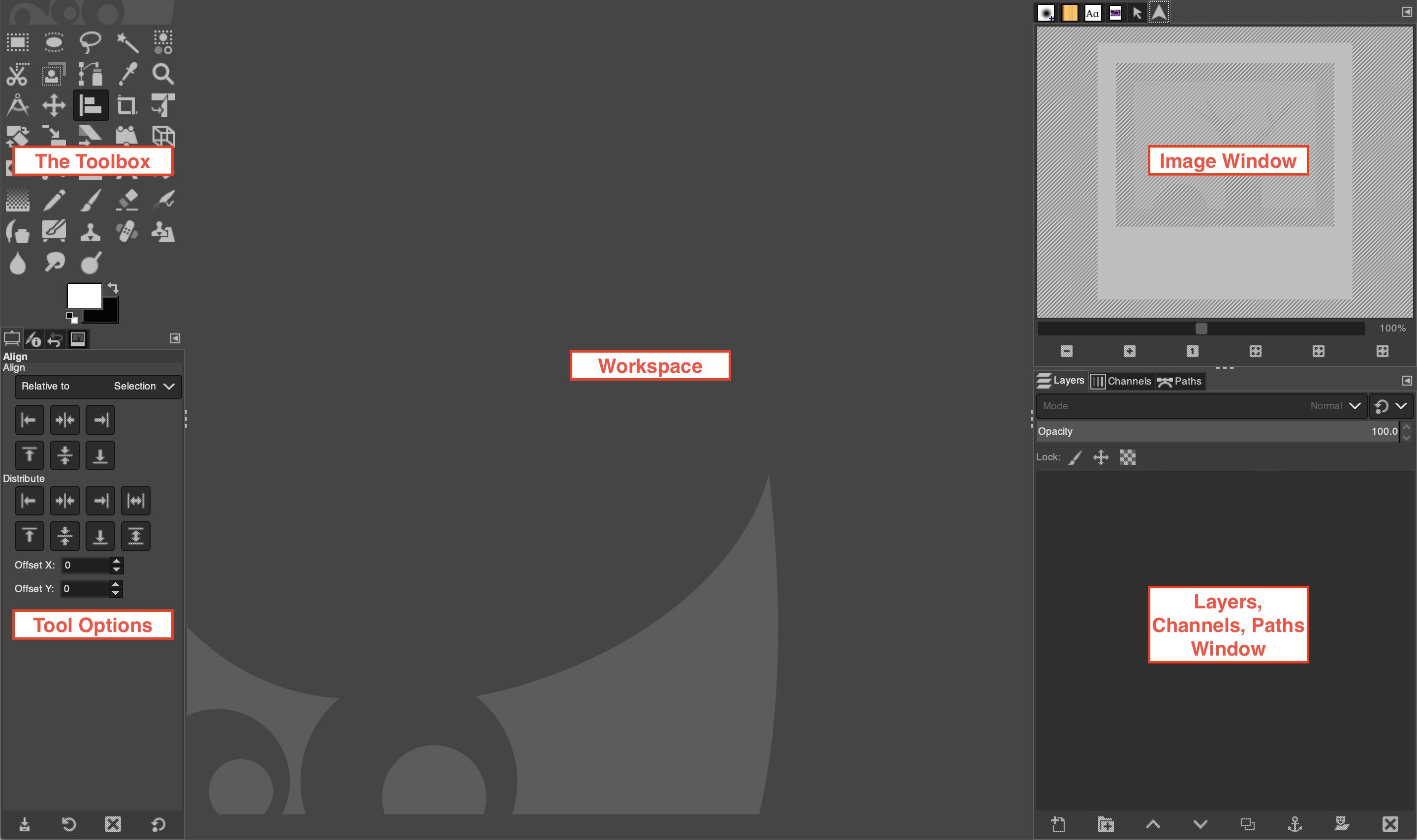Distribute vertical gaps evenly button

click(136, 536)
